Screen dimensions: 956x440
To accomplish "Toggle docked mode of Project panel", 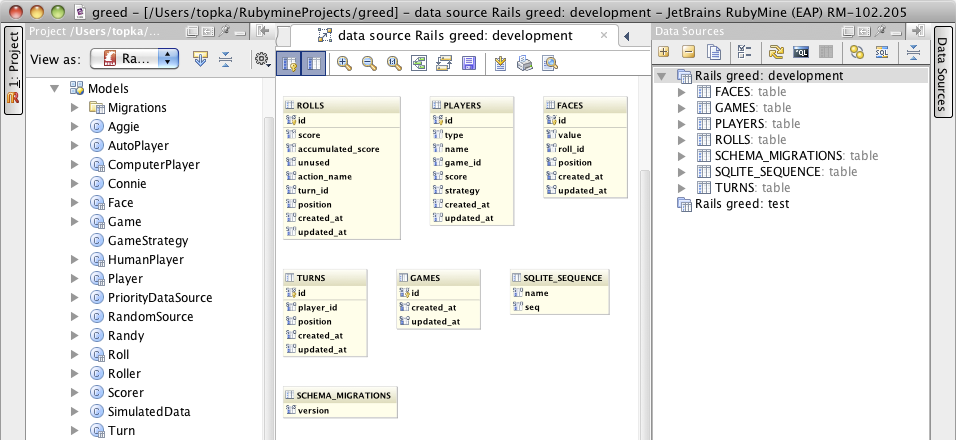I will tap(208, 32).
